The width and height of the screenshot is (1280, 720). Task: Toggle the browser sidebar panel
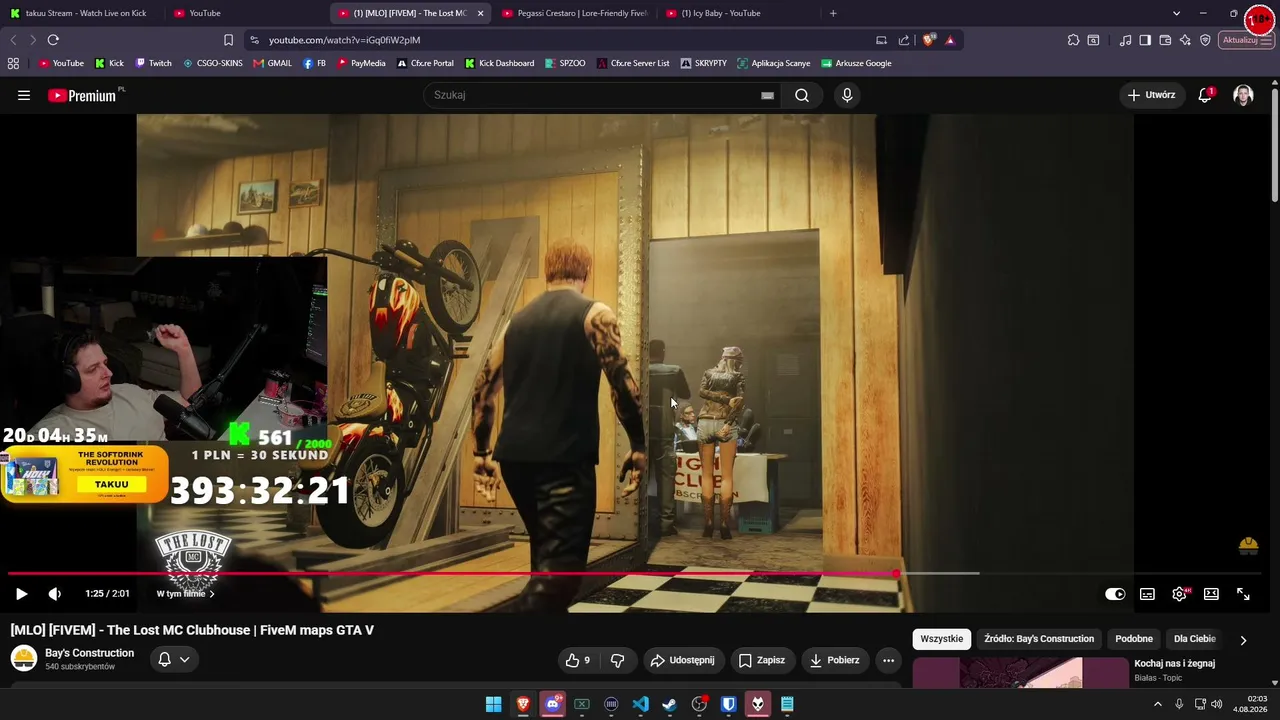(1145, 40)
